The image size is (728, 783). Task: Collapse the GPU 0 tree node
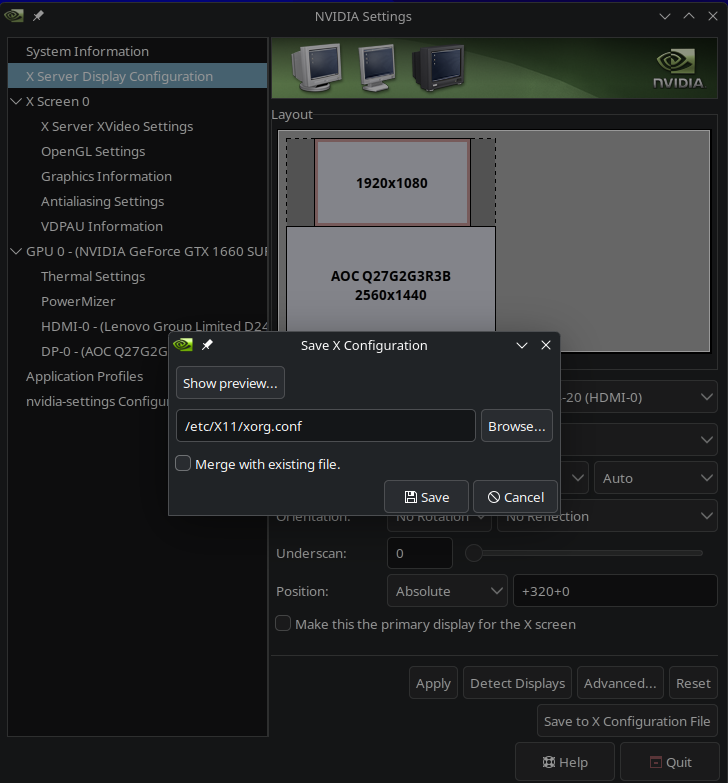click(16, 251)
